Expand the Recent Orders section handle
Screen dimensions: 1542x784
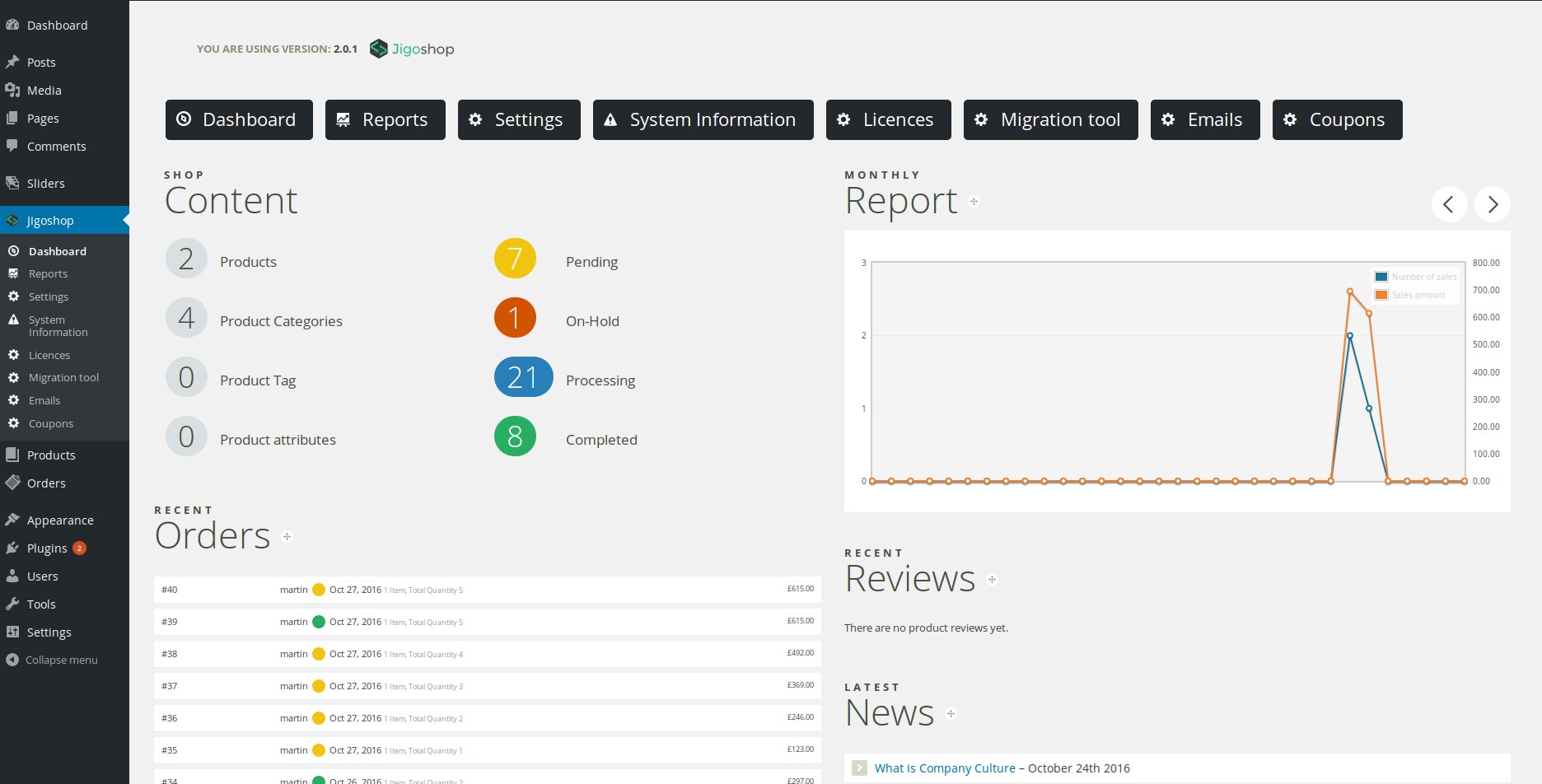(287, 537)
